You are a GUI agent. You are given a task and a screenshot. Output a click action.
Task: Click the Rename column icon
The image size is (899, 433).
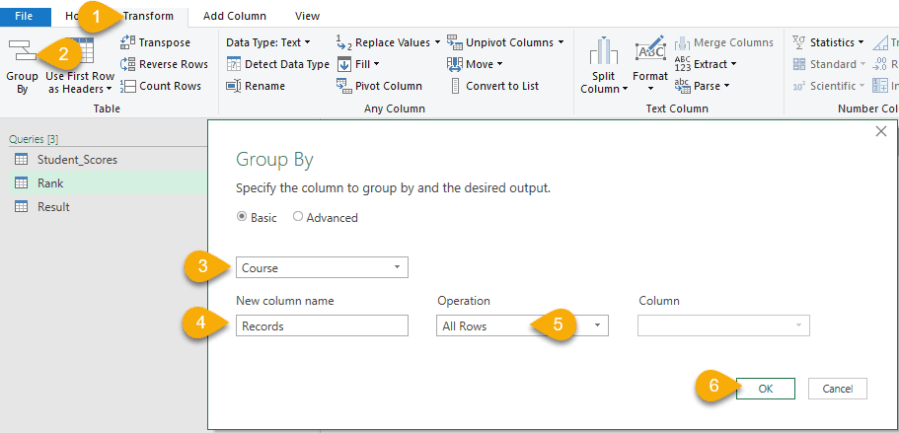tap(233, 86)
